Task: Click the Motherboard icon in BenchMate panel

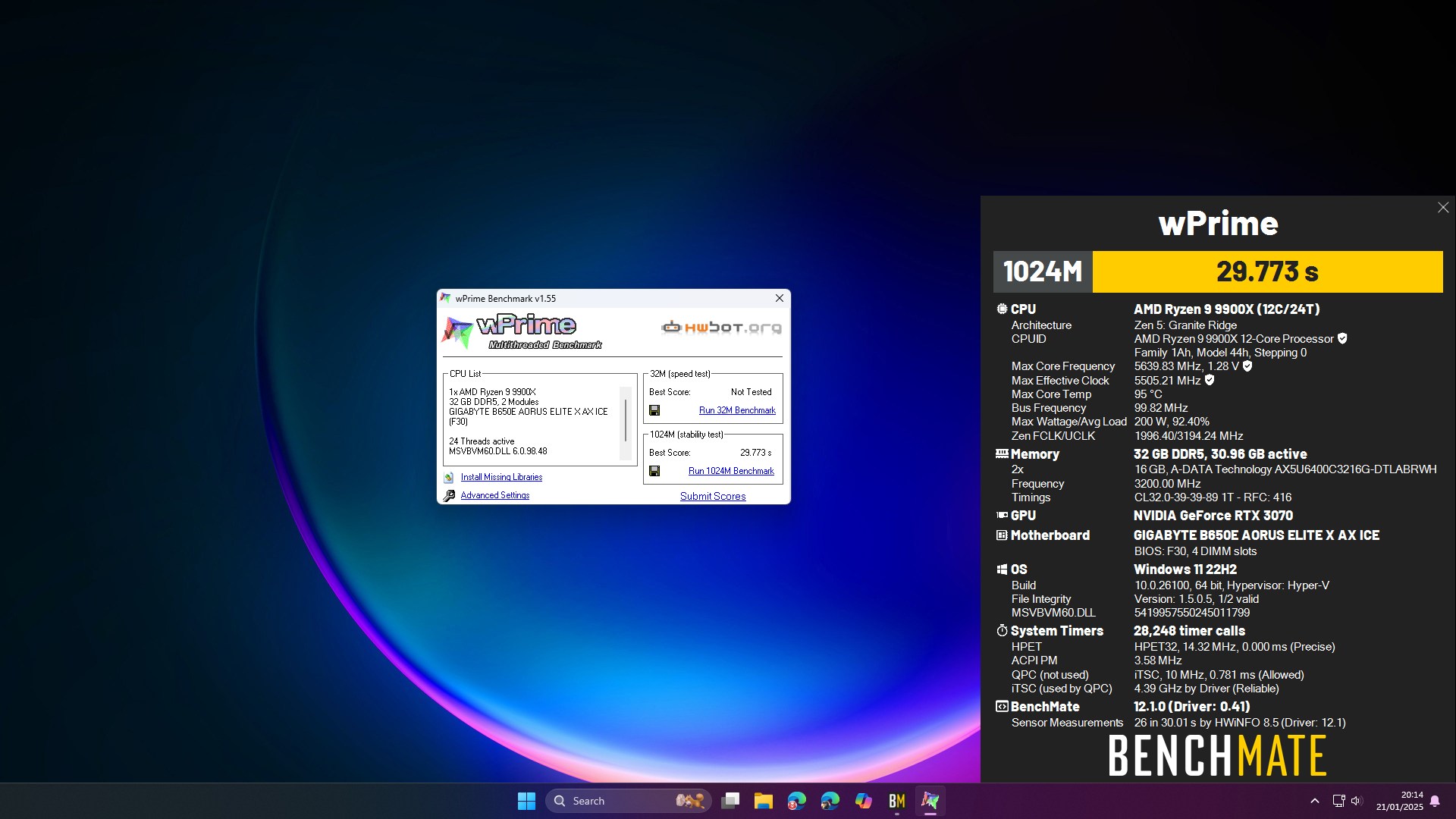Action: pyautogui.click(x=1002, y=535)
